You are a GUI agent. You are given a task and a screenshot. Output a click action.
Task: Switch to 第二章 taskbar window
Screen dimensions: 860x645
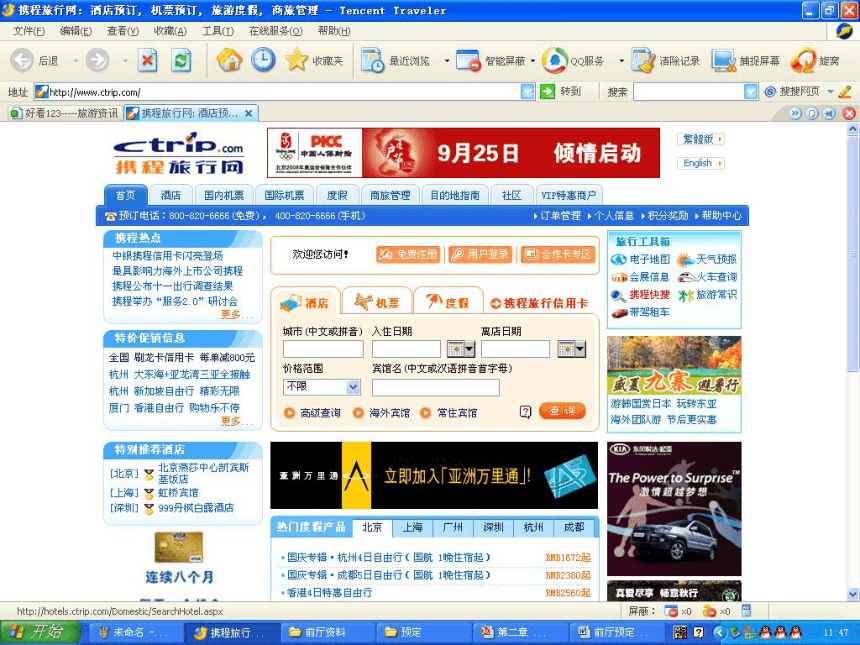(x=518, y=632)
